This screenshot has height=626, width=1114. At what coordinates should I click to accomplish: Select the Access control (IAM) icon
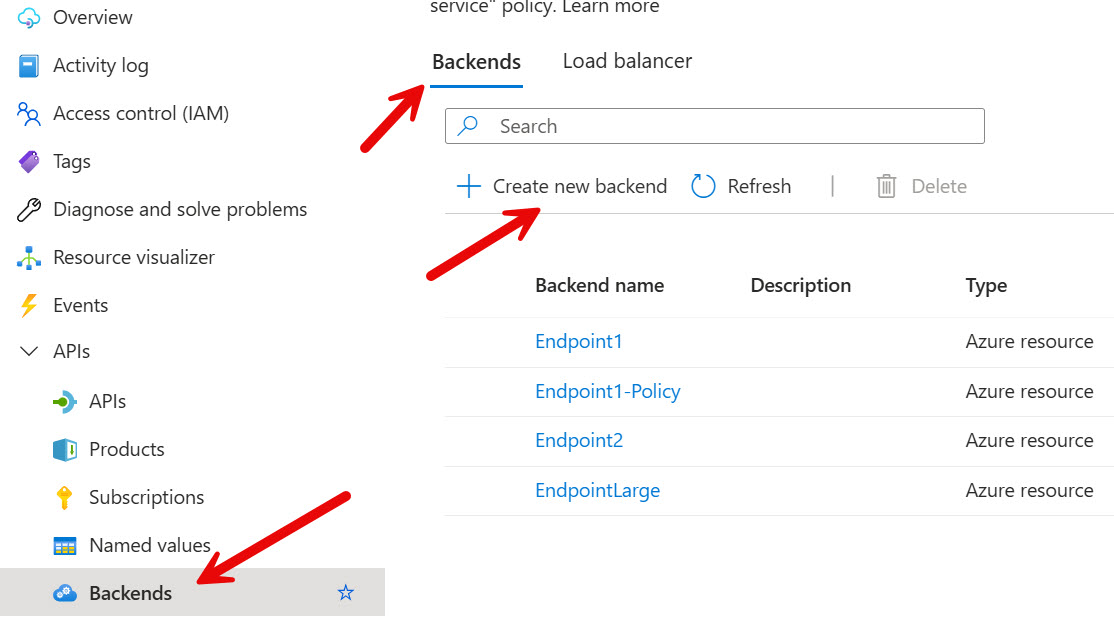tap(29, 114)
